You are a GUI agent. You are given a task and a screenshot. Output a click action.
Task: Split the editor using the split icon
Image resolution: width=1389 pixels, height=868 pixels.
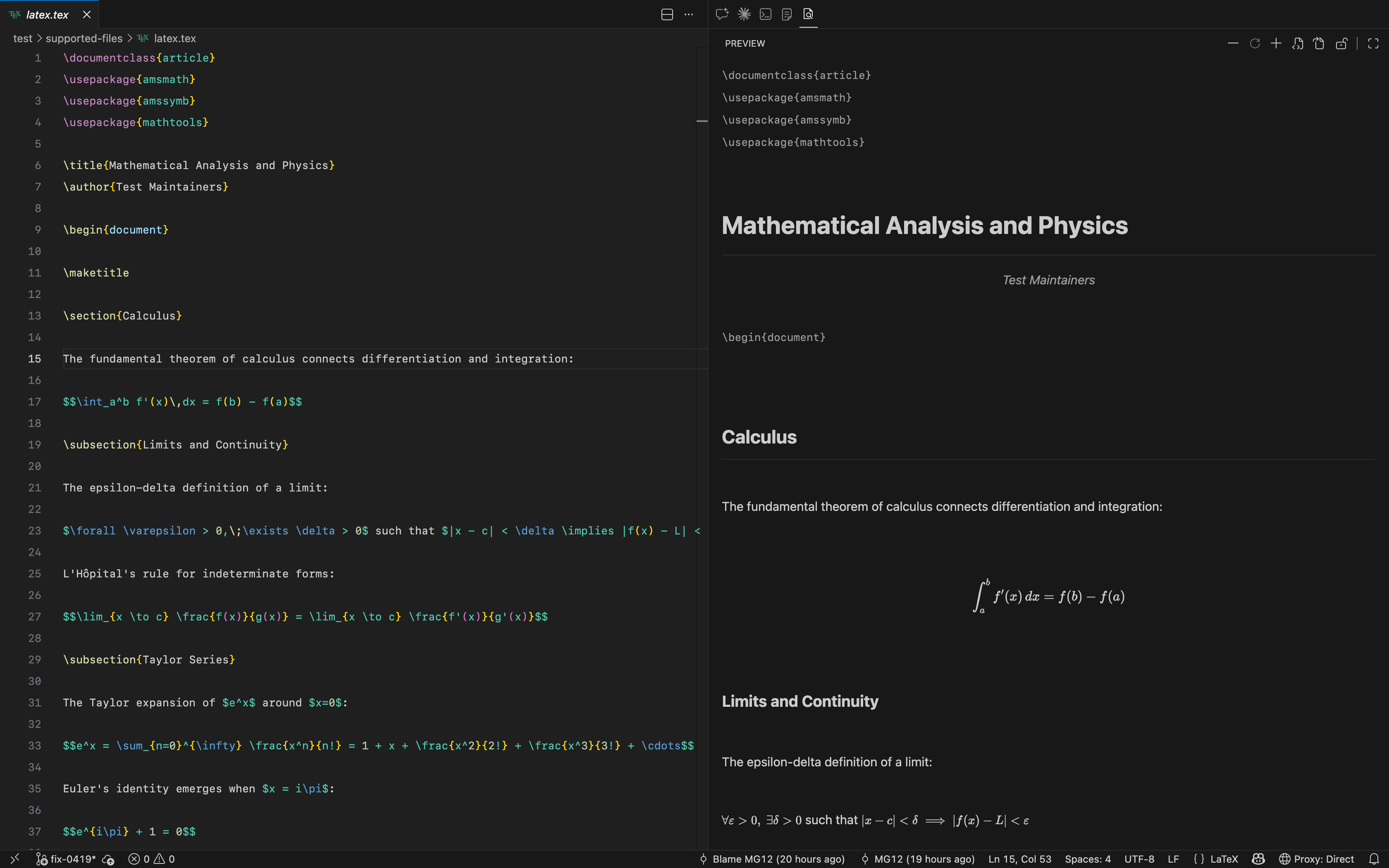(667, 14)
